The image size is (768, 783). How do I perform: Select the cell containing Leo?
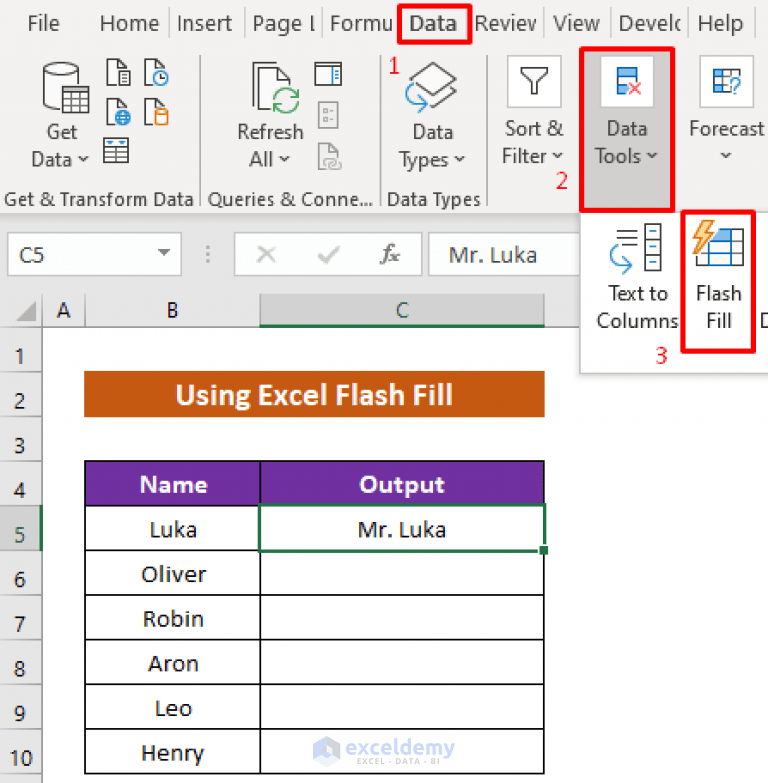point(173,707)
